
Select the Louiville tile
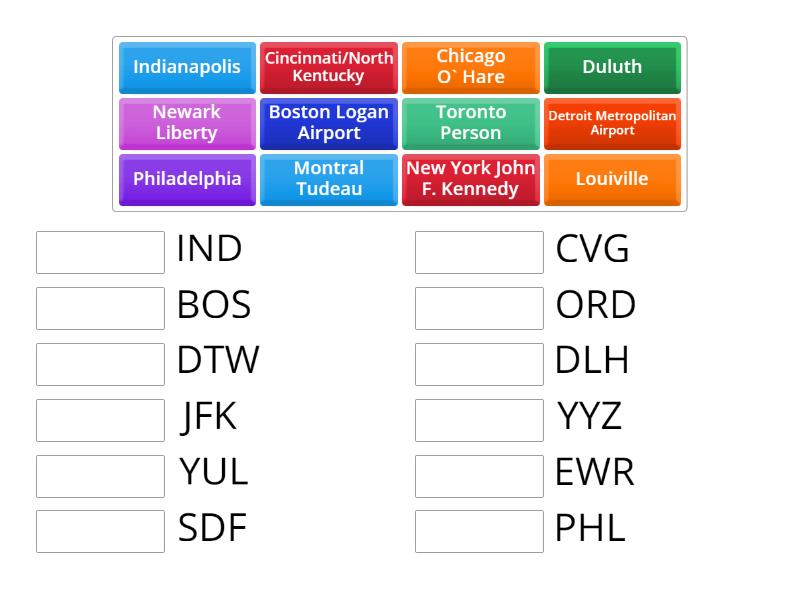pyautogui.click(x=612, y=180)
